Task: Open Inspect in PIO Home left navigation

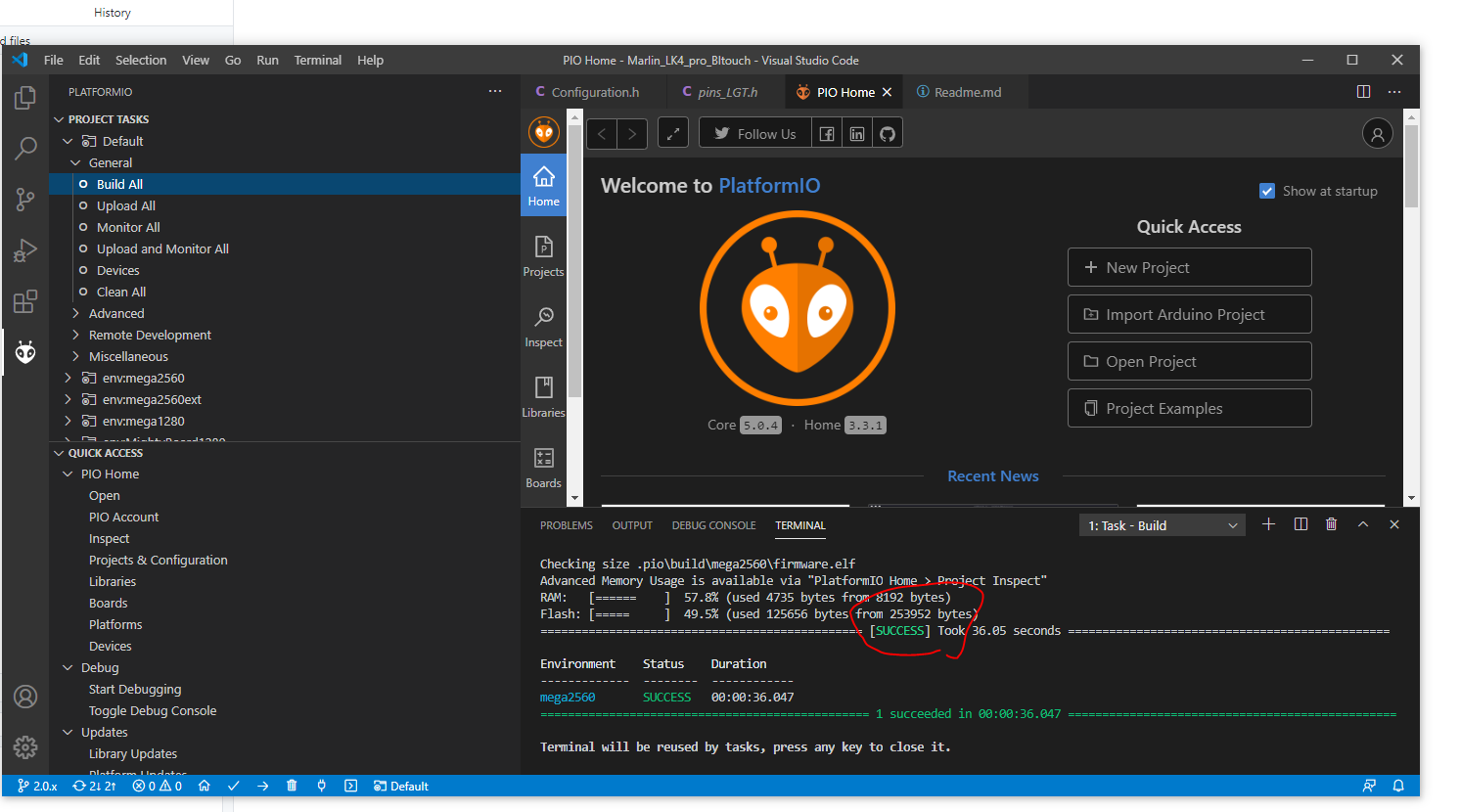Action: click(543, 327)
